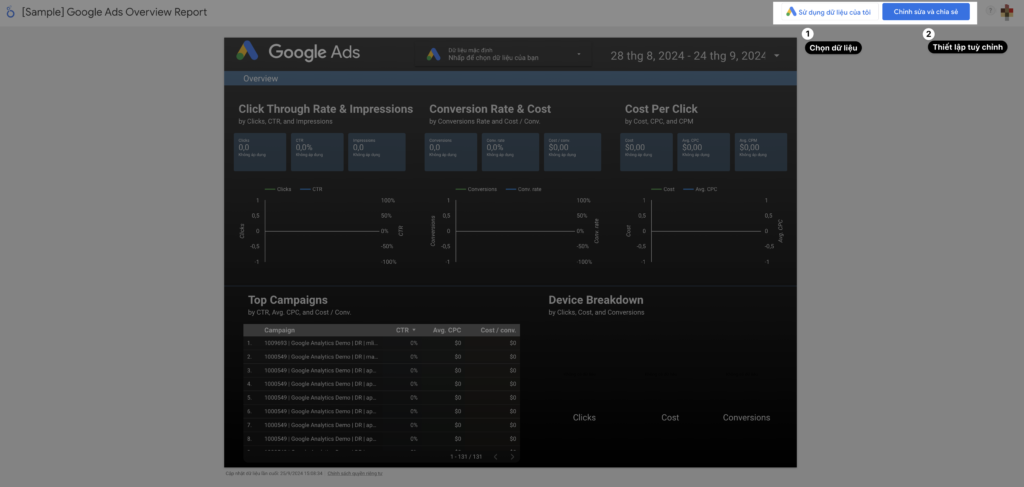Viewport: 1024px width, 487px height.
Task: Go to next page of campaign table
Action: coord(512,456)
